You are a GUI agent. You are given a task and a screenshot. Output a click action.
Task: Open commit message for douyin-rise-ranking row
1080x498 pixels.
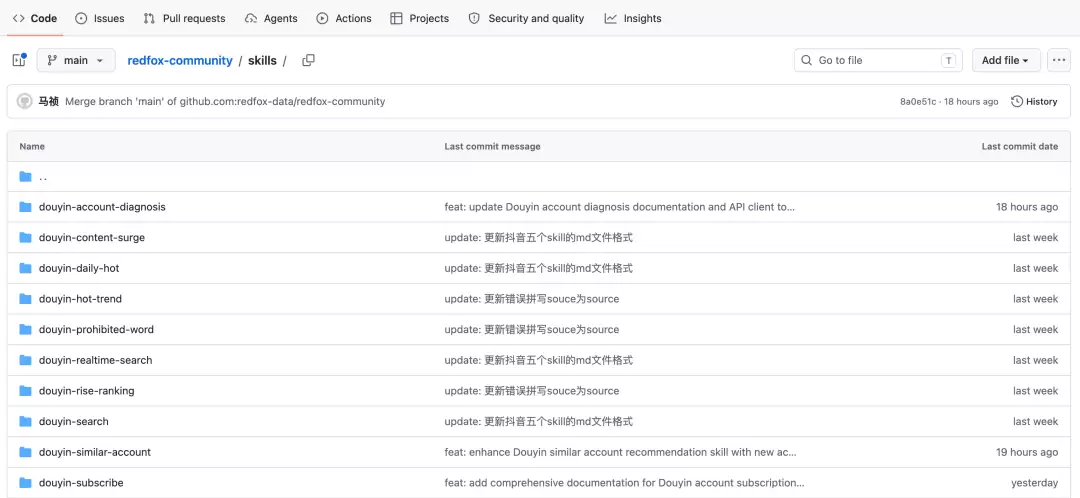point(532,391)
